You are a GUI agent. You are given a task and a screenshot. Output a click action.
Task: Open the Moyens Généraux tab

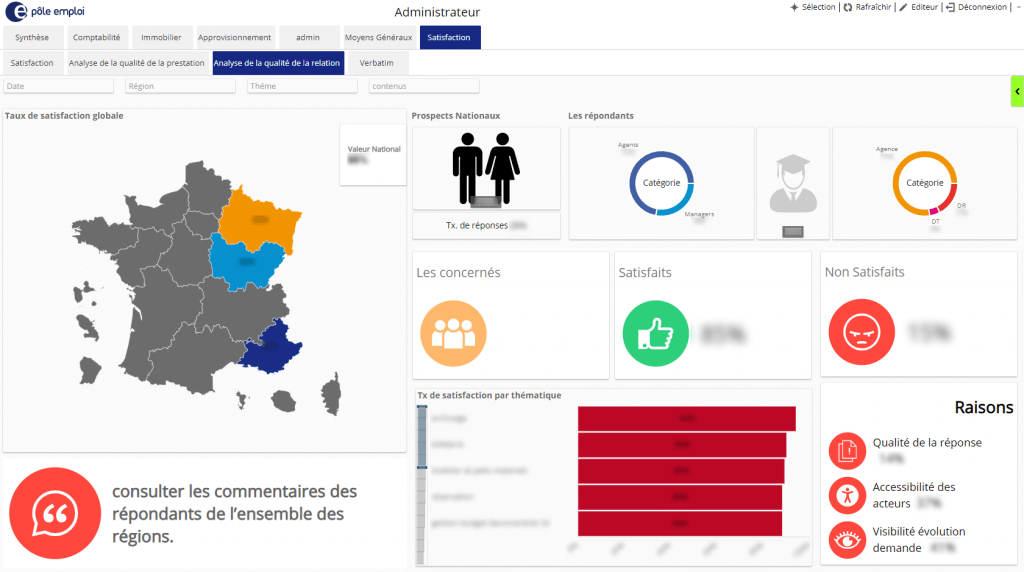(x=379, y=37)
